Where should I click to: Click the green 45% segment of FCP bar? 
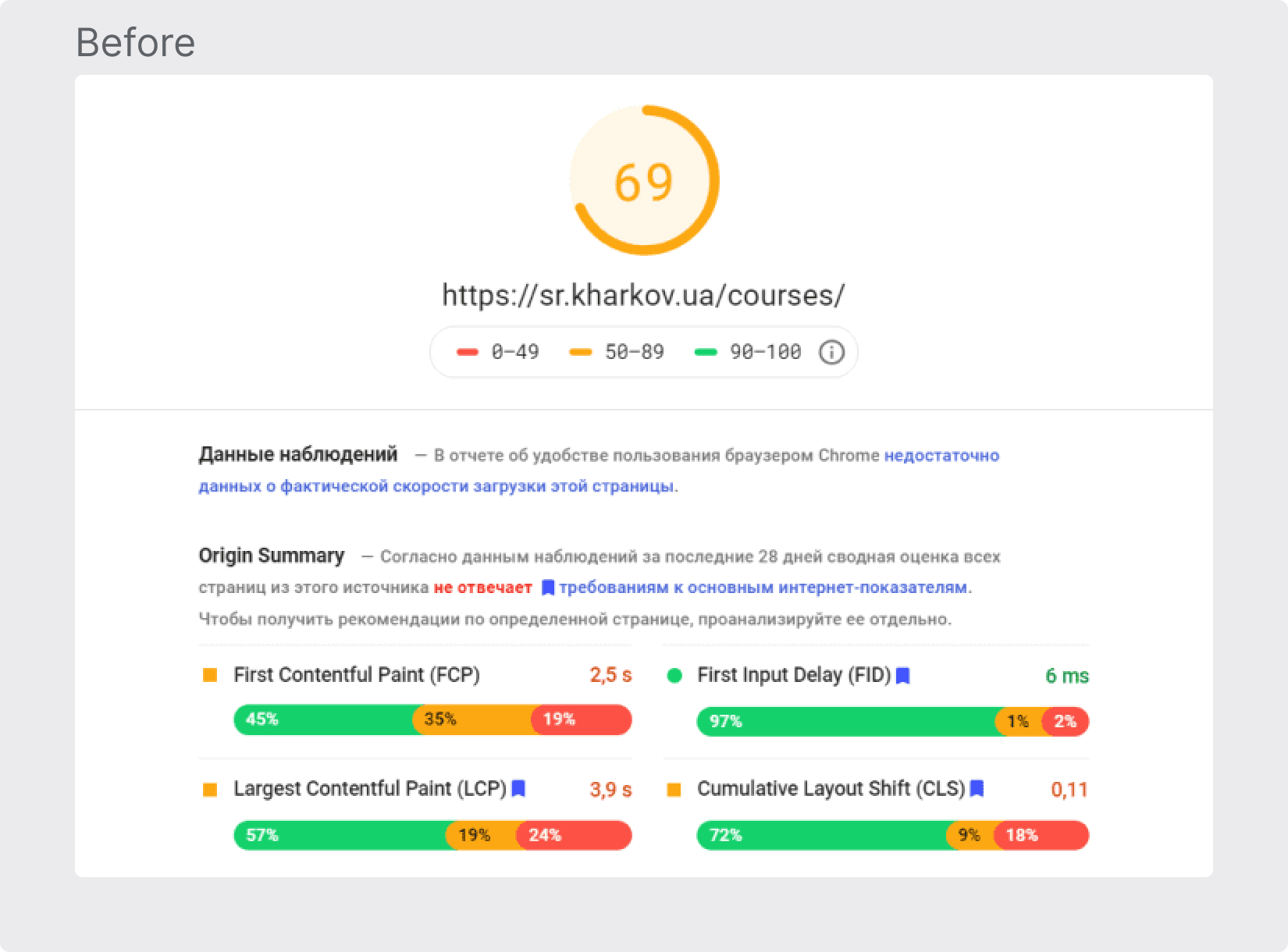coord(324,719)
